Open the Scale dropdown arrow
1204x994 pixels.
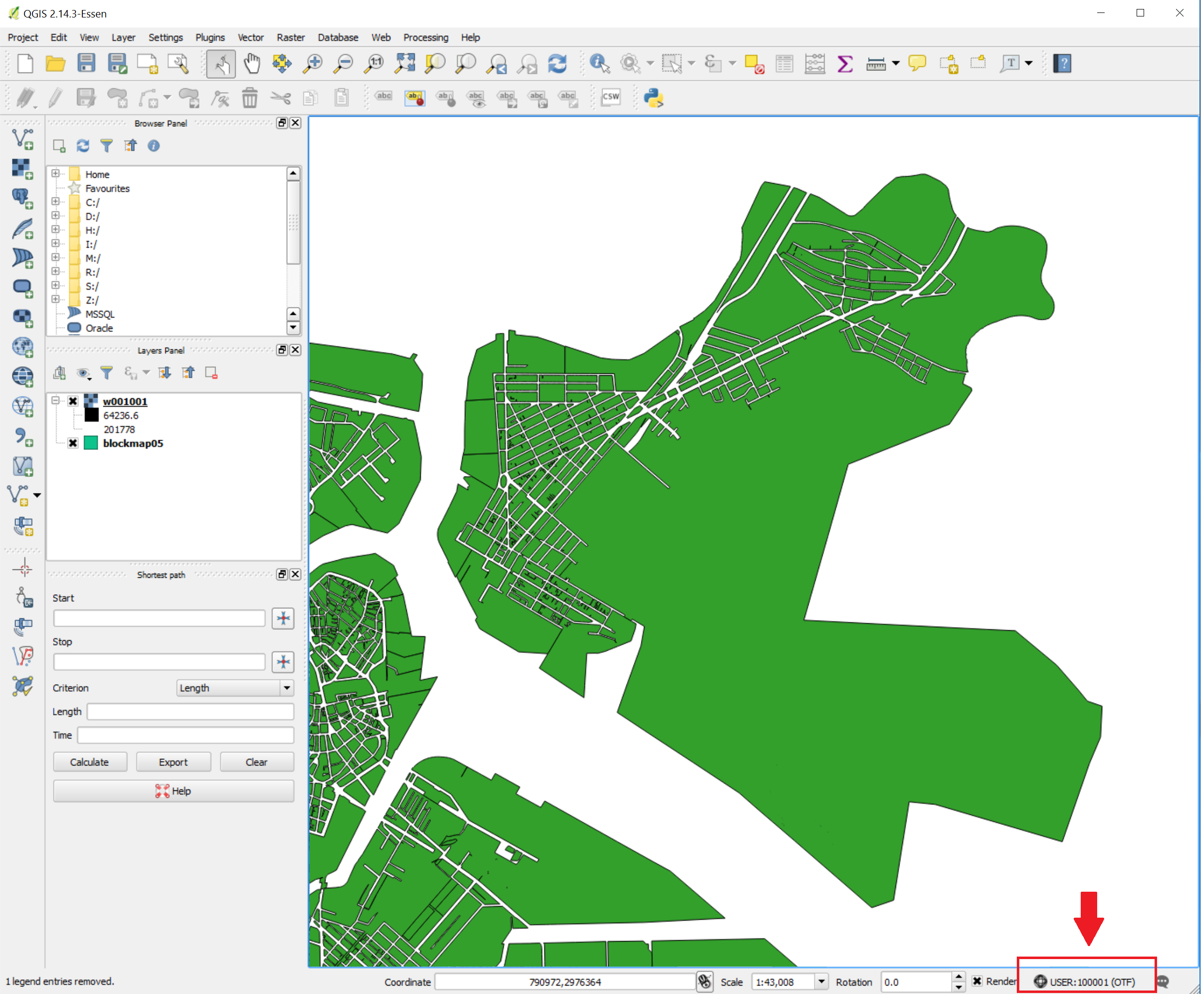[821, 982]
